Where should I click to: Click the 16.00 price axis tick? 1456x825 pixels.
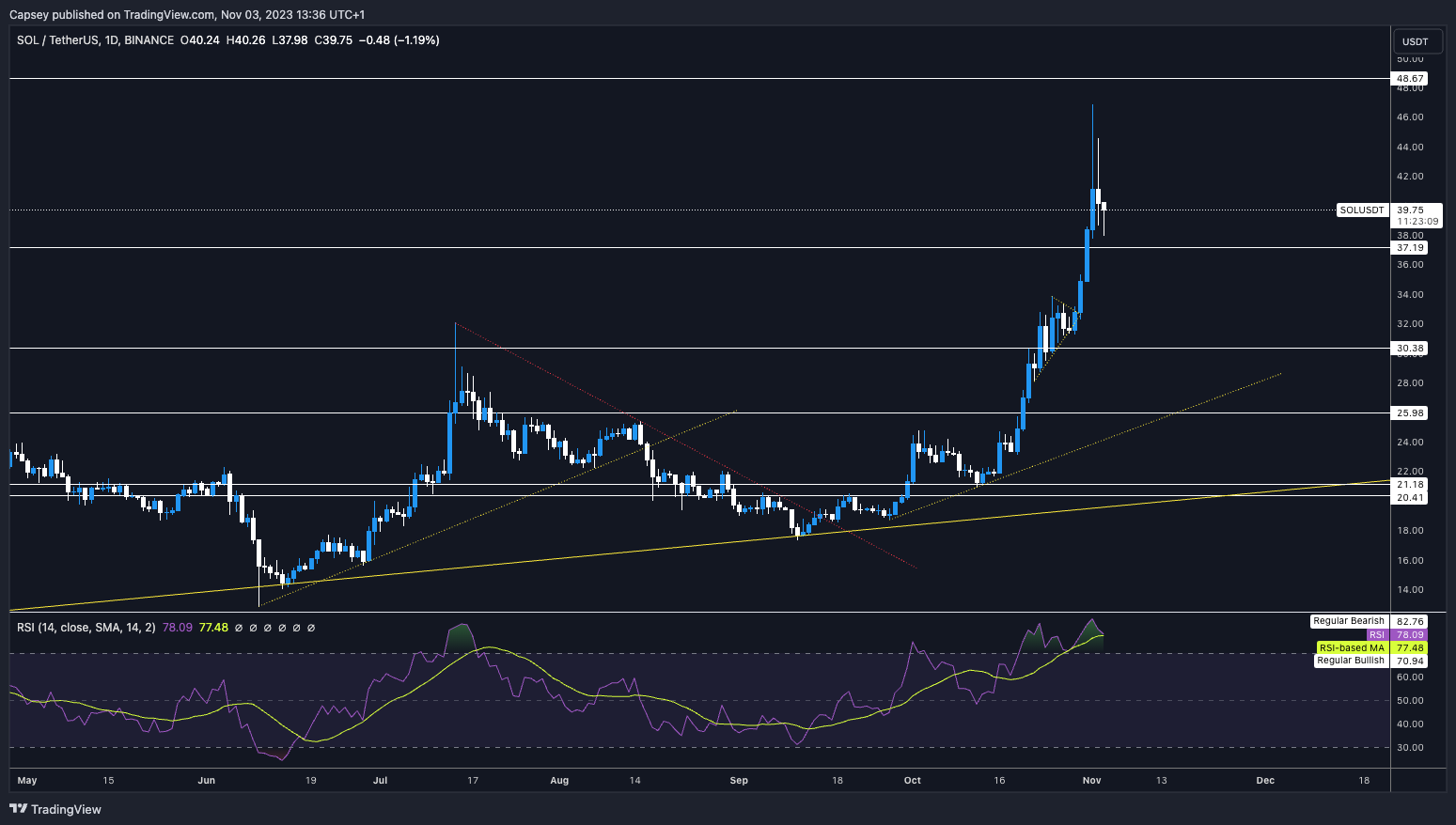(1410, 561)
